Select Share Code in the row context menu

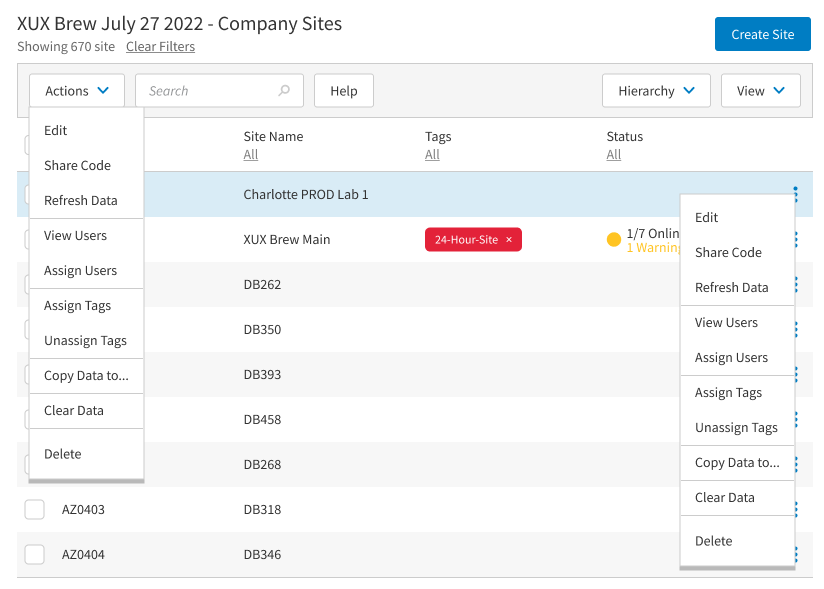click(737, 253)
